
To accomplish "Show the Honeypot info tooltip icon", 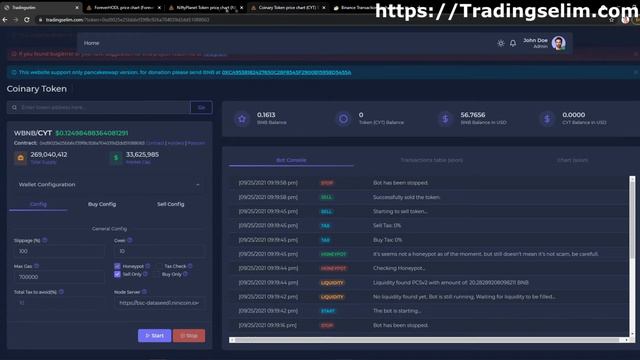I will [148, 266].
